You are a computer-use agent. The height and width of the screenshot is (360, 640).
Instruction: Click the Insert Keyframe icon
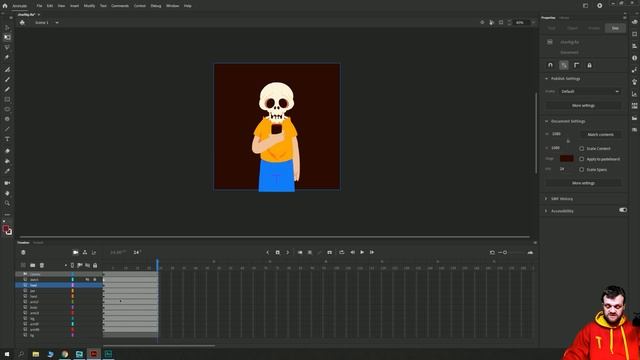coord(278,253)
